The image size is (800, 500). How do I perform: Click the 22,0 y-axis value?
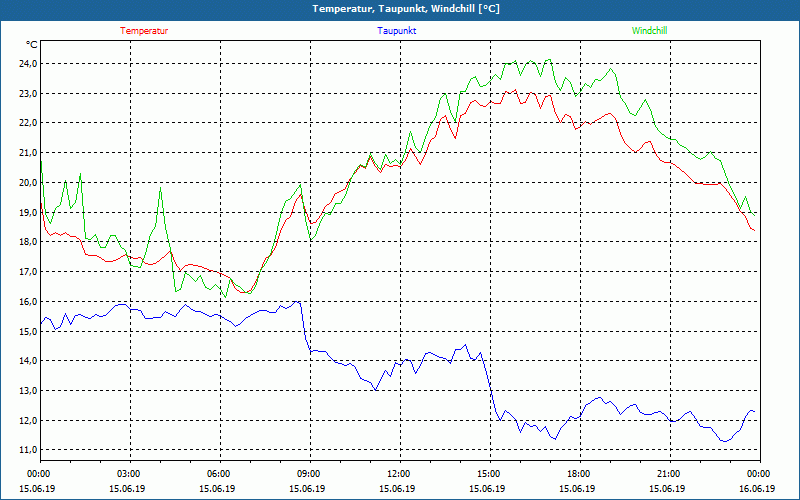coord(28,123)
